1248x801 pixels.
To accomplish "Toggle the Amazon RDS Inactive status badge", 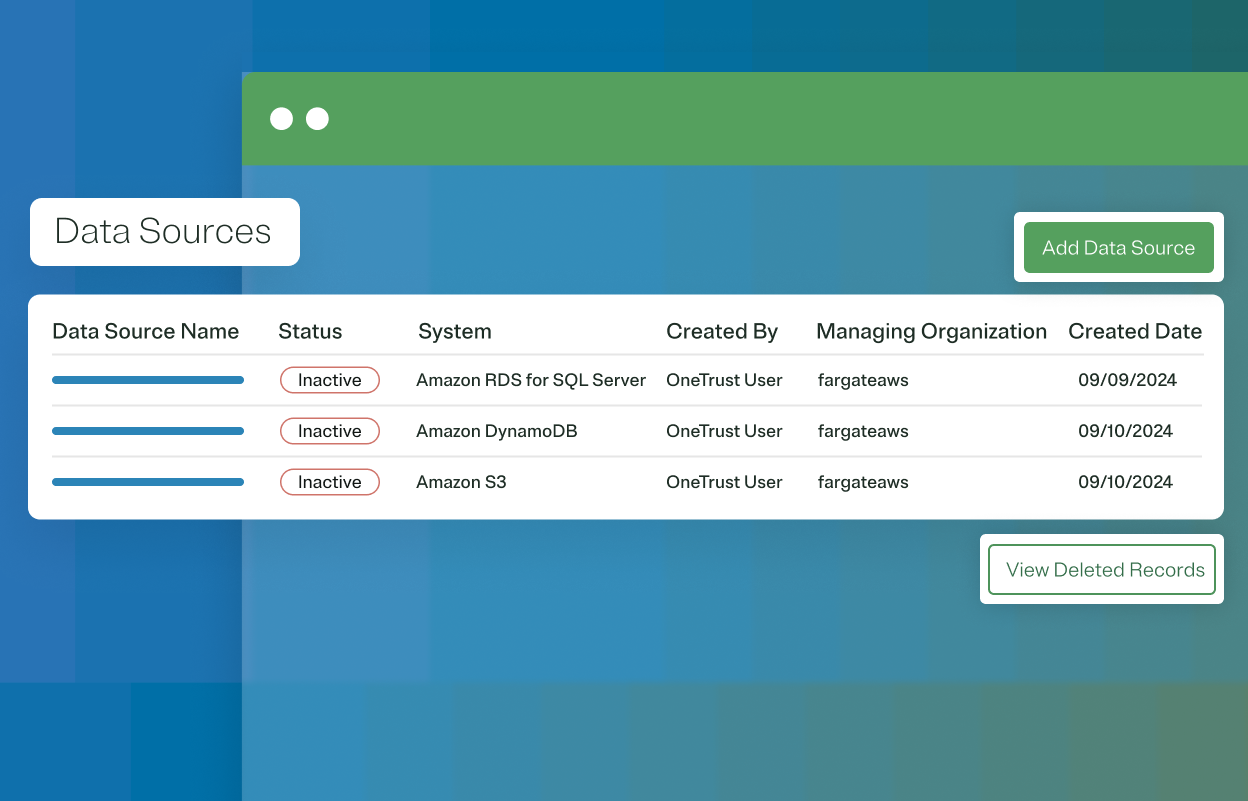I will point(330,380).
